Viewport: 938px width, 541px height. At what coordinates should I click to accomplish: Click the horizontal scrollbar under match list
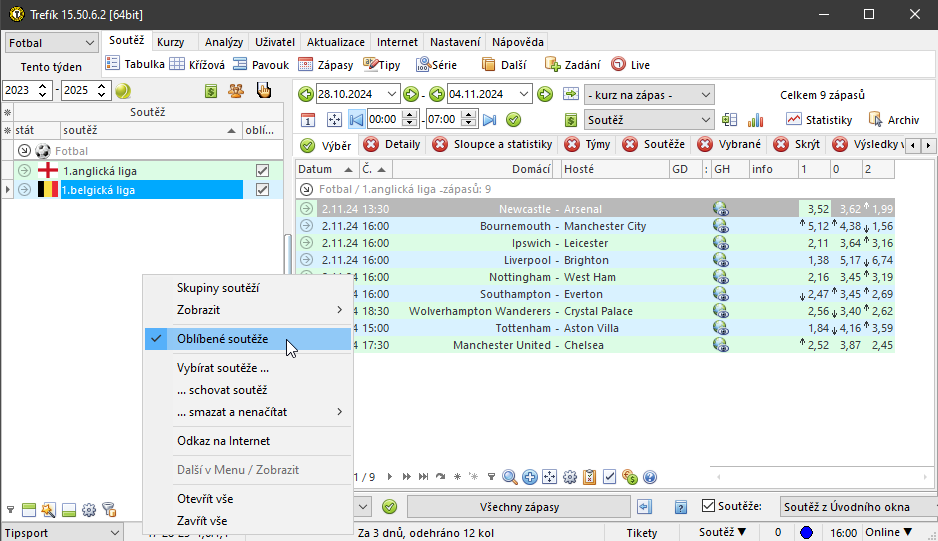pos(822,477)
